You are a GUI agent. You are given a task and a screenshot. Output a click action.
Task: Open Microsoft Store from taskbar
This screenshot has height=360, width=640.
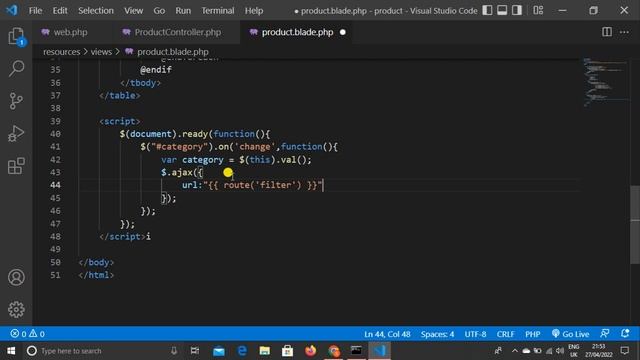pyautogui.click(x=287, y=351)
